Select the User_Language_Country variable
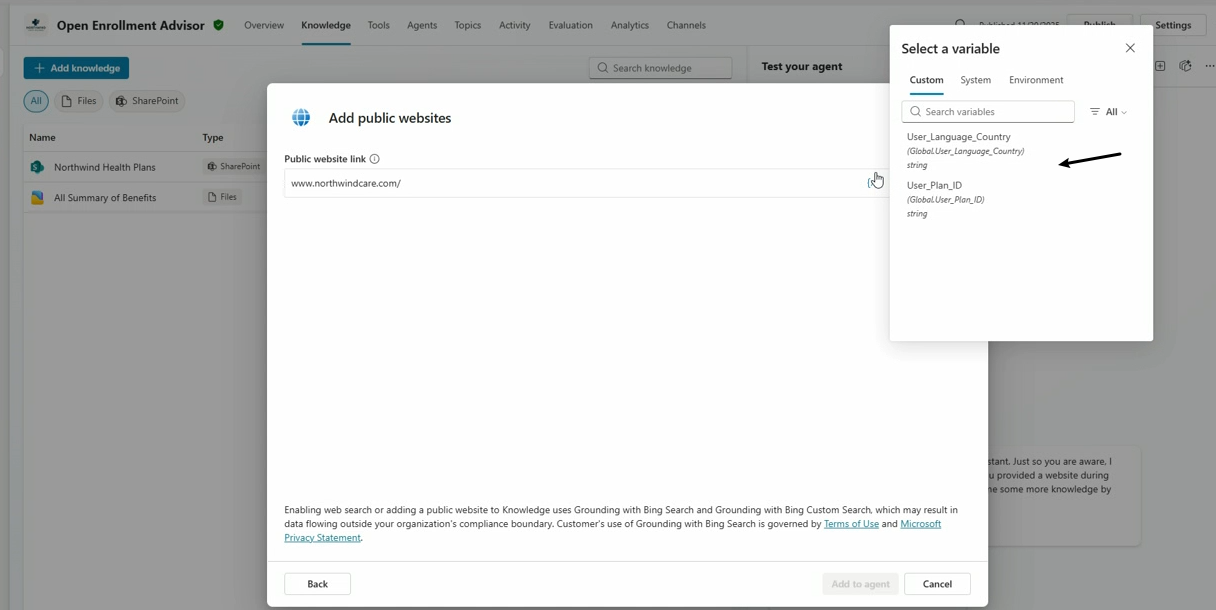Viewport: 1216px width, 610px height. [965, 150]
